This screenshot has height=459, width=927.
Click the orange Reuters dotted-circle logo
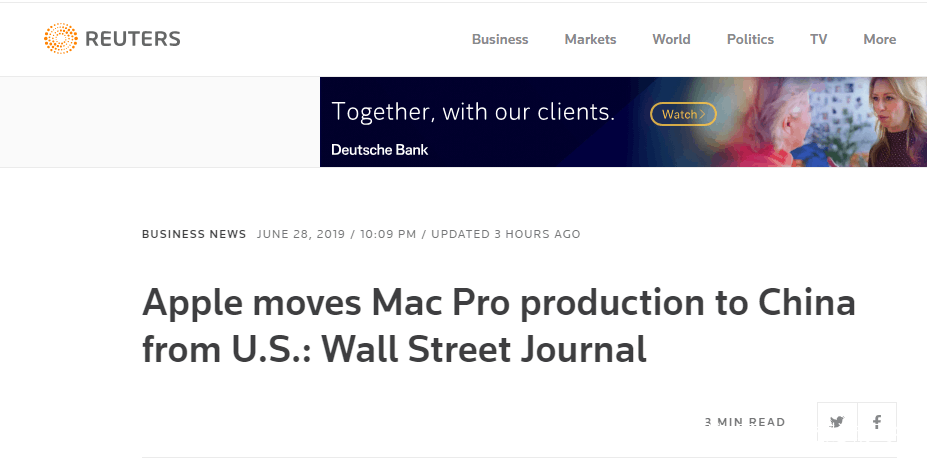60,39
